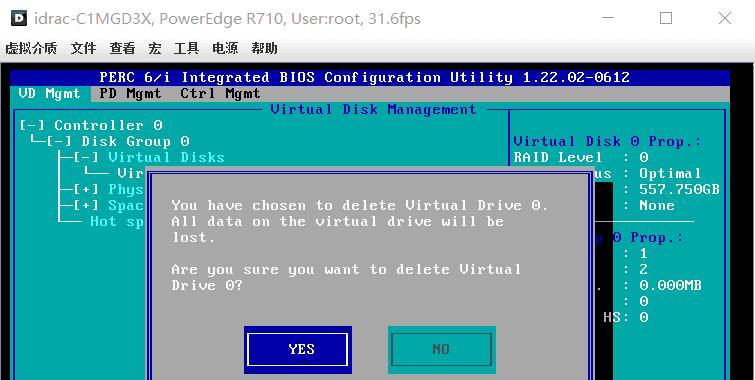Close the iDRAC console window
Image resolution: width=755 pixels, height=380 pixels.
[725, 18]
